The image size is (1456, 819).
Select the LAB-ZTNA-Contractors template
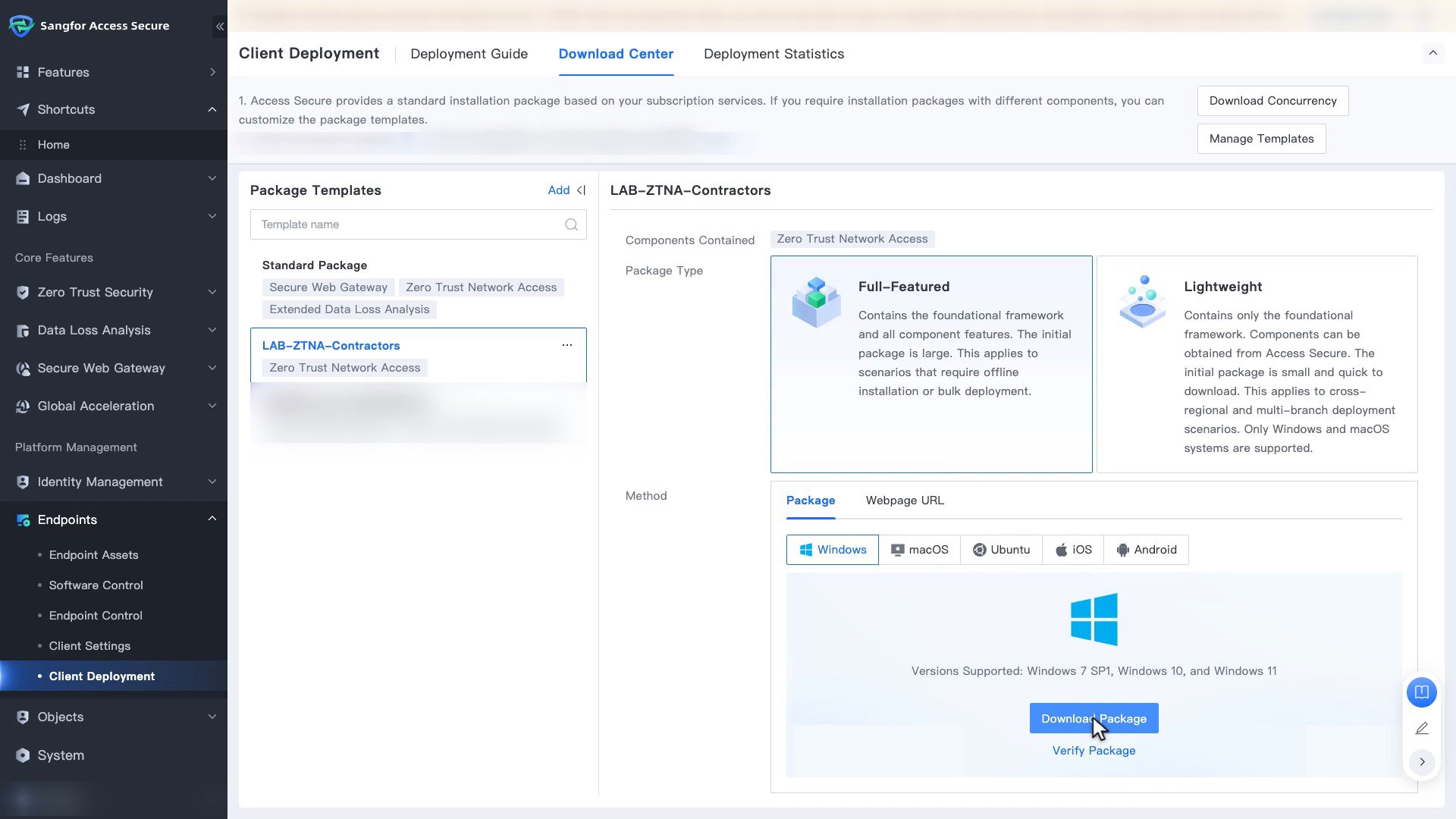(418, 355)
